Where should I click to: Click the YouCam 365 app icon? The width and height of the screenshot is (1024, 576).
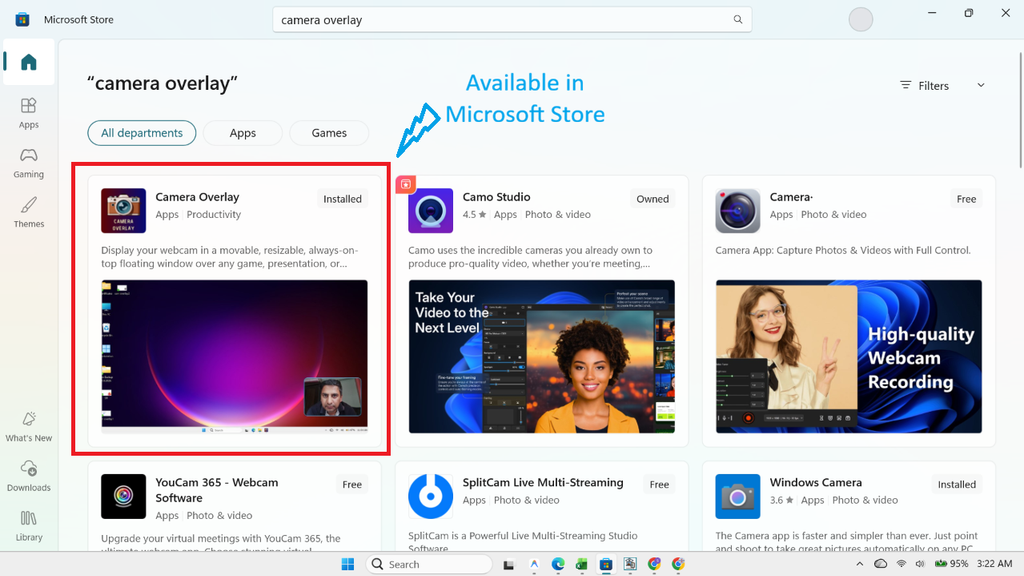coord(123,496)
